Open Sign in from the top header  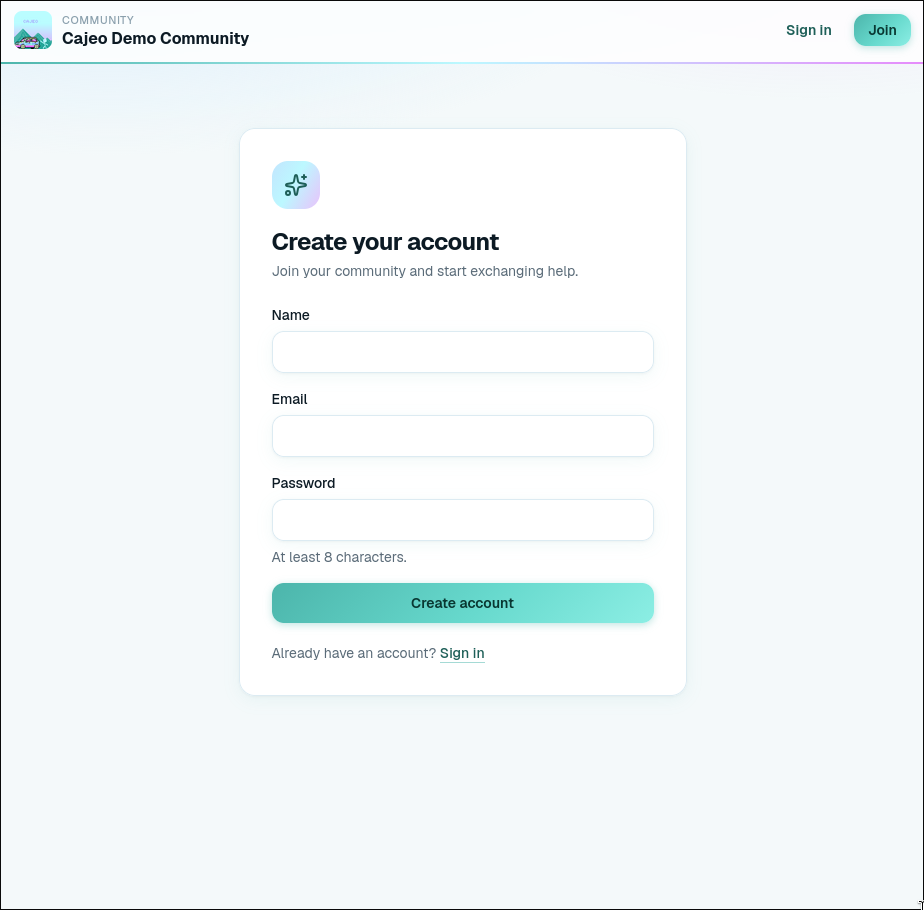pyautogui.click(x=808, y=30)
